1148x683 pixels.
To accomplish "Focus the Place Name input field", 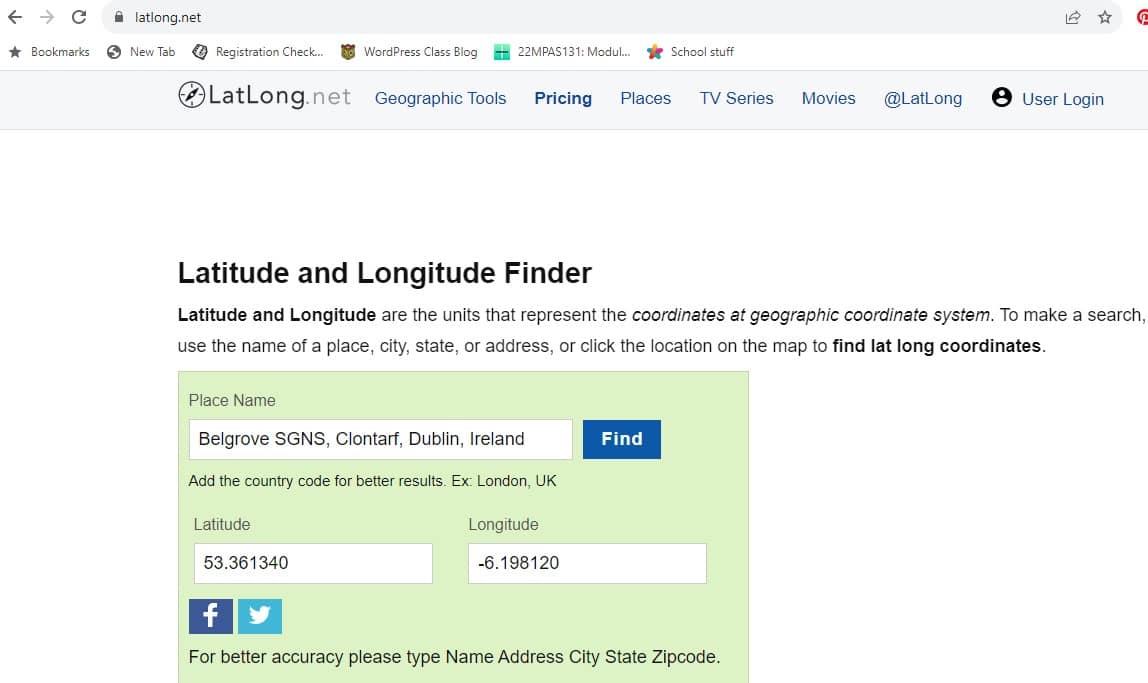I will pyautogui.click(x=381, y=439).
